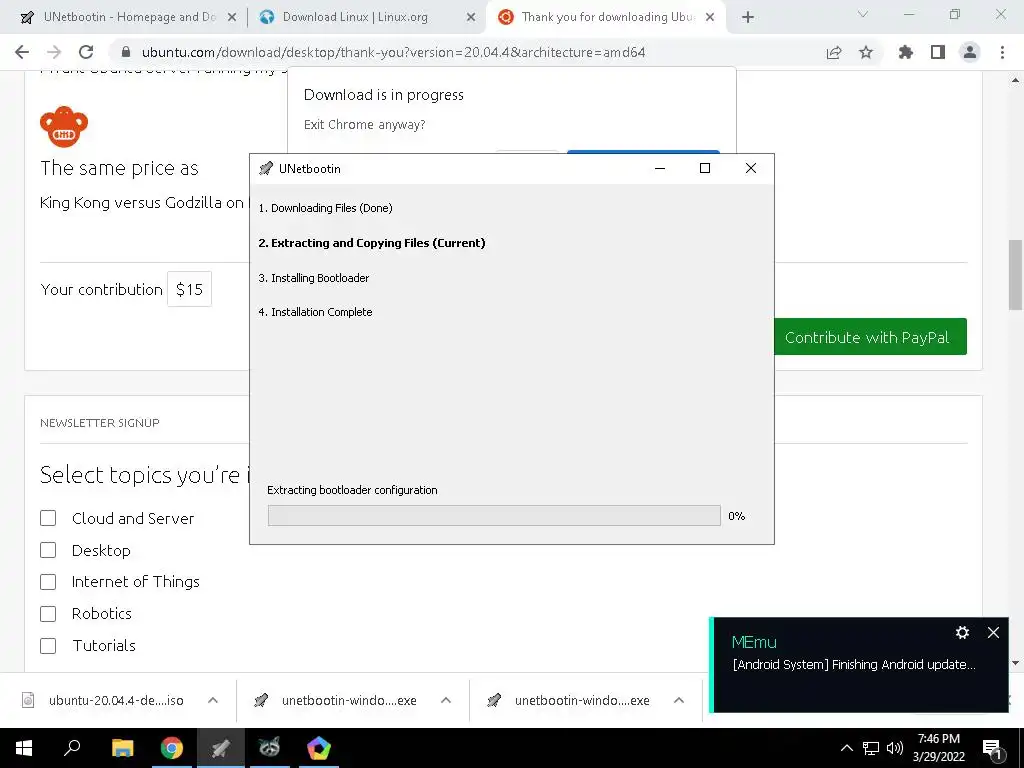Close the Download Linux tab

pyautogui.click(x=471, y=18)
